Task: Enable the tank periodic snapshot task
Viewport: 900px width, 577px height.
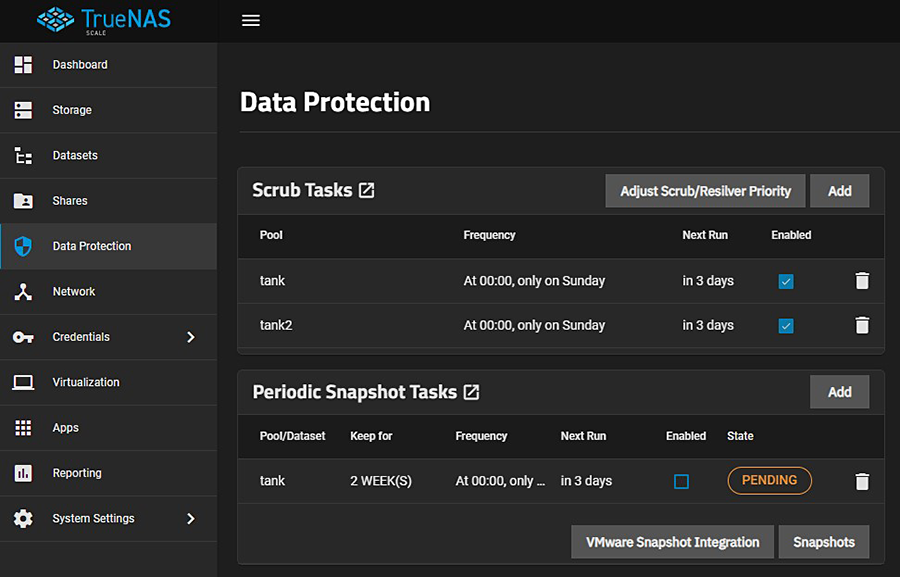Action: coord(681,481)
